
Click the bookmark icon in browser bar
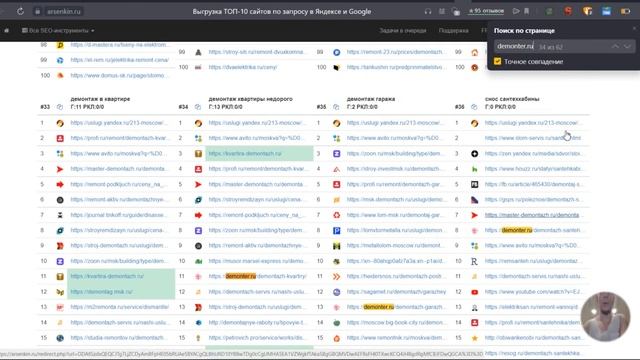[527, 11]
